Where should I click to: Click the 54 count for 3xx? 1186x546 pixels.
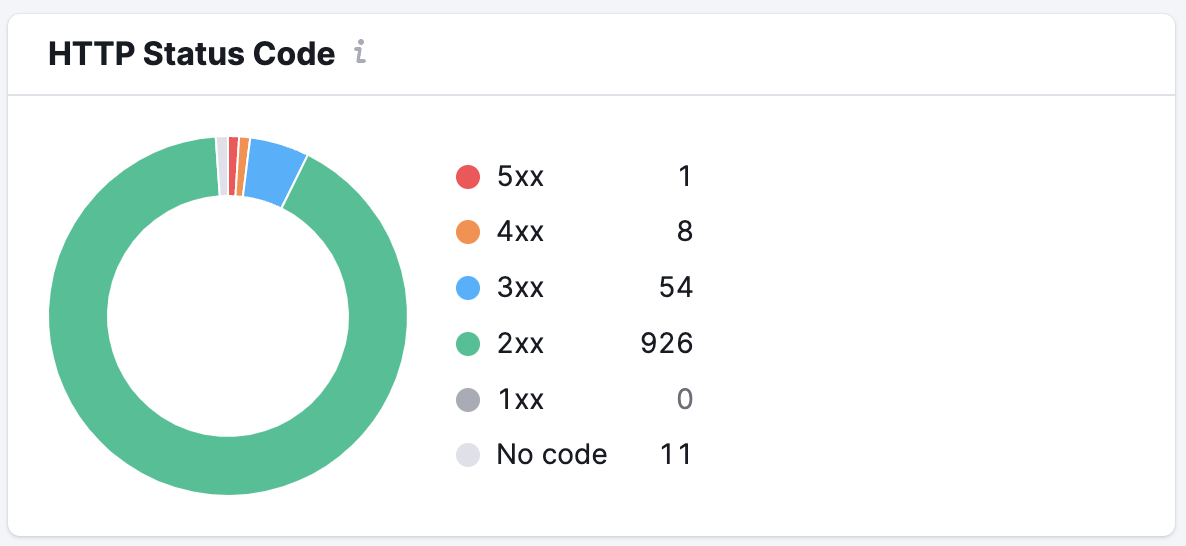(676, 289)
